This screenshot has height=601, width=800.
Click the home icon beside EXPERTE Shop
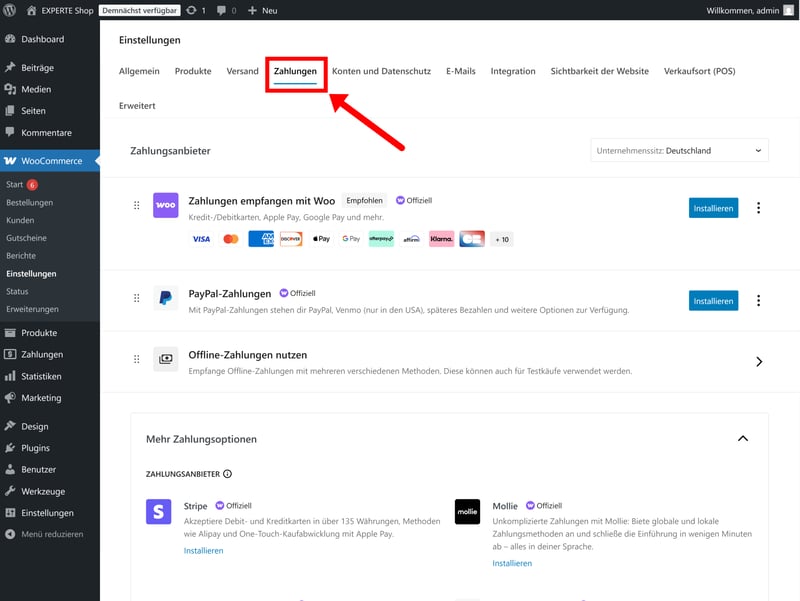[32, 10]
